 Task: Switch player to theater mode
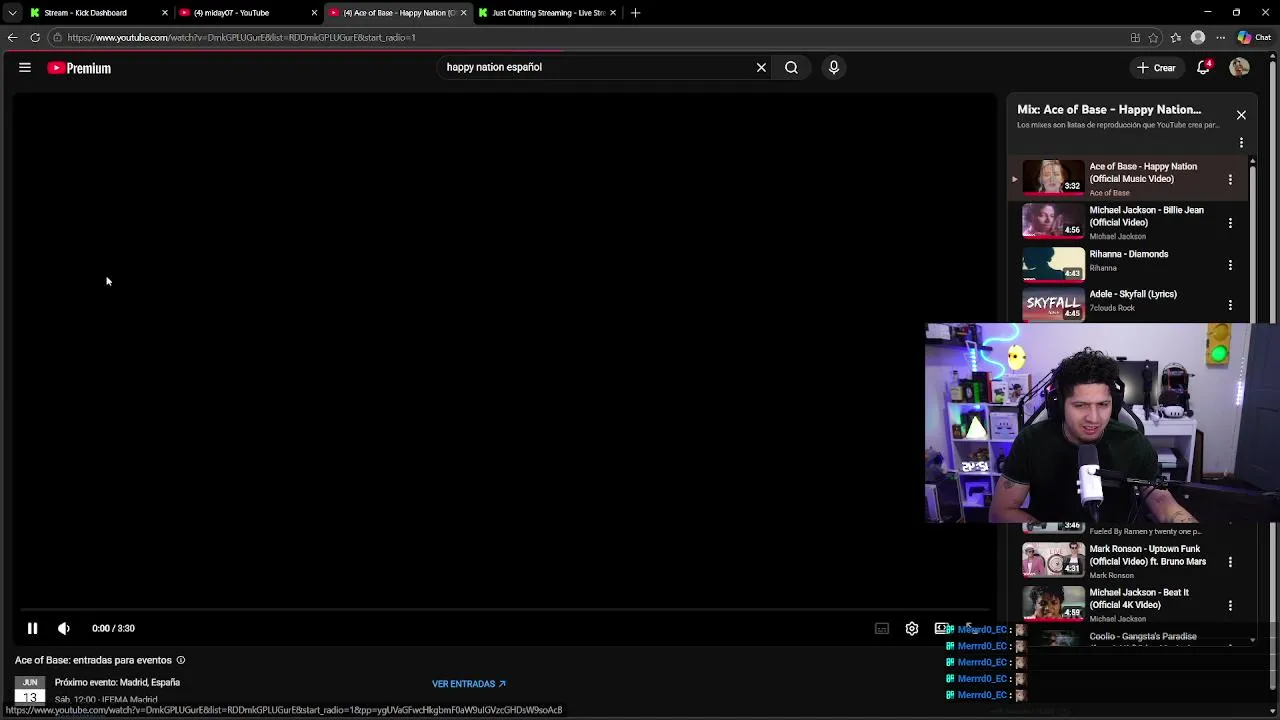(x=941, y=628)
